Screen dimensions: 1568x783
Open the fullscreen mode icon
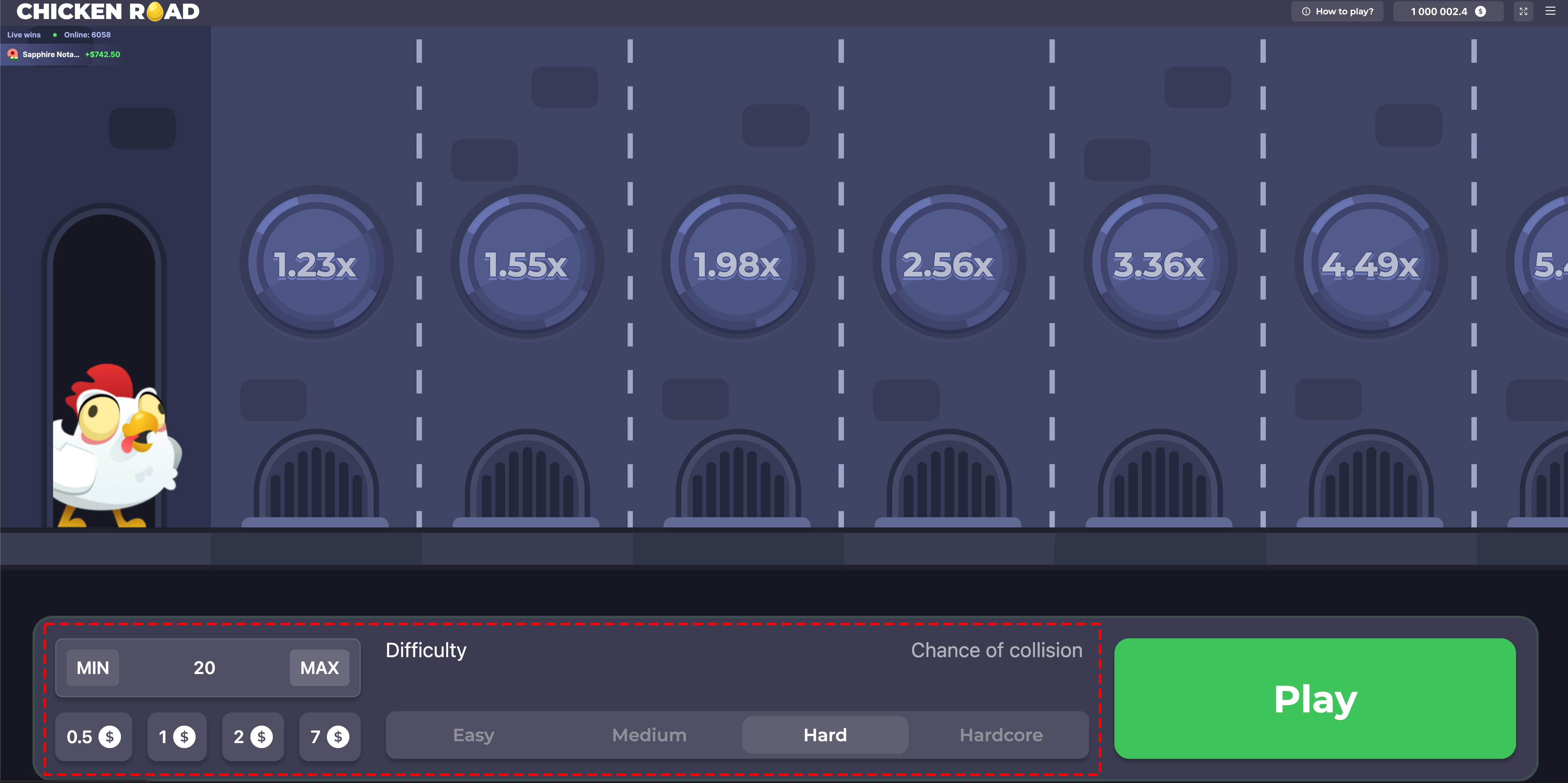1523,11
